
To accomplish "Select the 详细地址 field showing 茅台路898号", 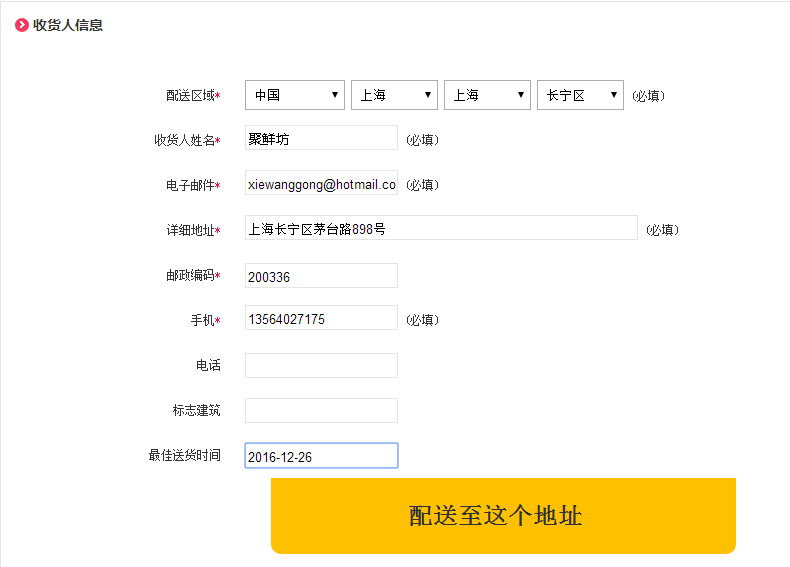I will point(441,228).
